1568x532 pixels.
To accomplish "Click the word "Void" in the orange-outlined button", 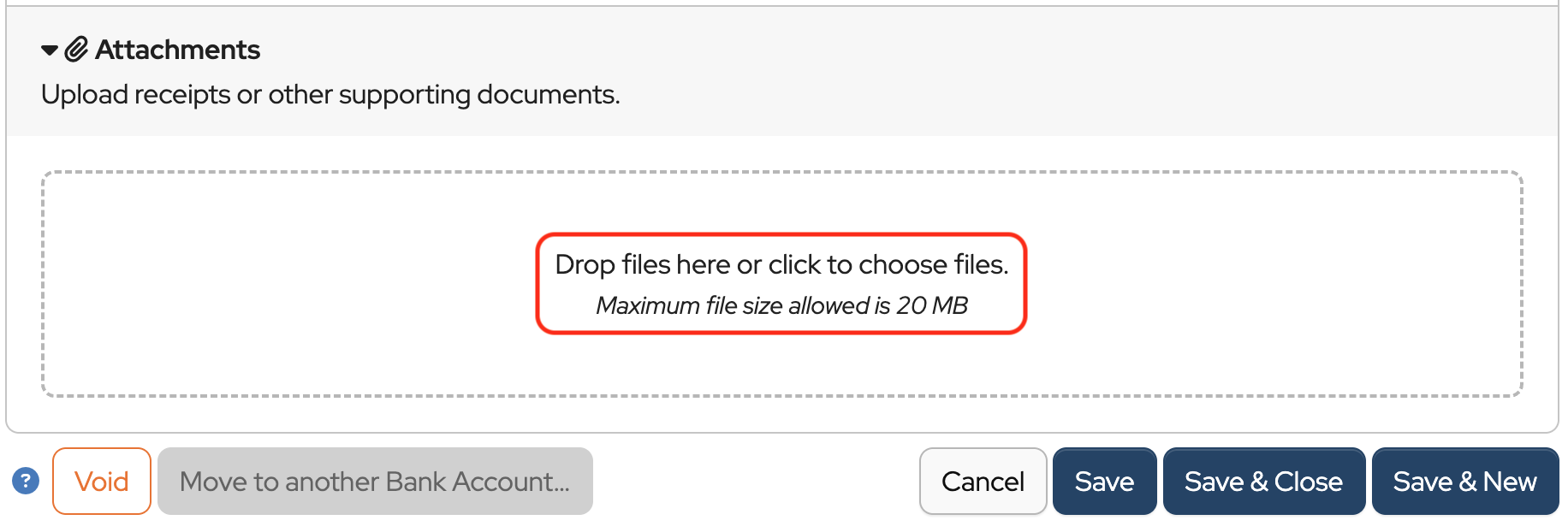I will point(102,482).
